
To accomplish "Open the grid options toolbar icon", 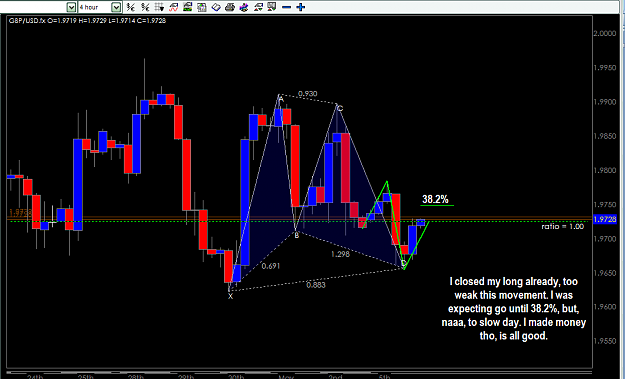I will point(159,7).
